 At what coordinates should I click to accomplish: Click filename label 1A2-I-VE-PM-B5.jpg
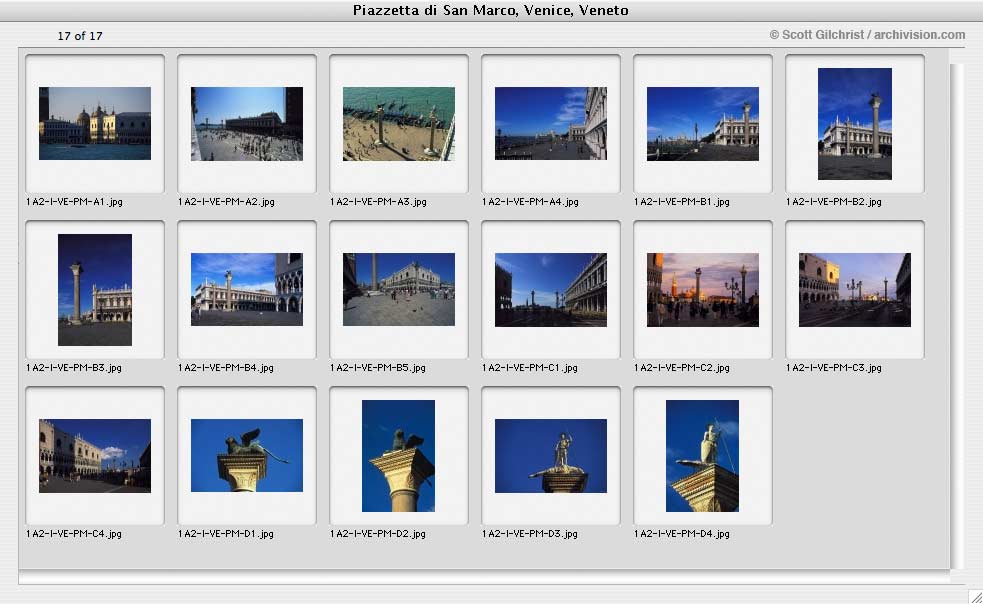(x=378, y=368)
